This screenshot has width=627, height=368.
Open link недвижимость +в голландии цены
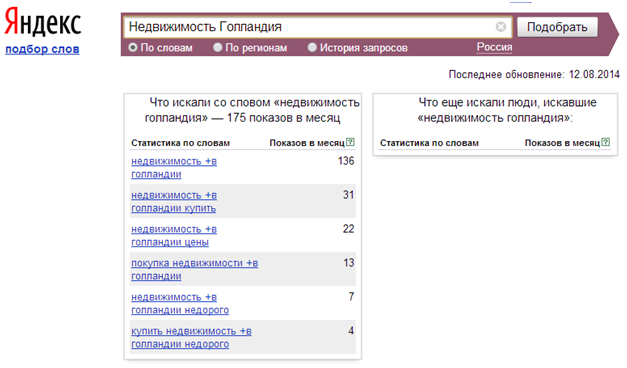tap(174, 236)
